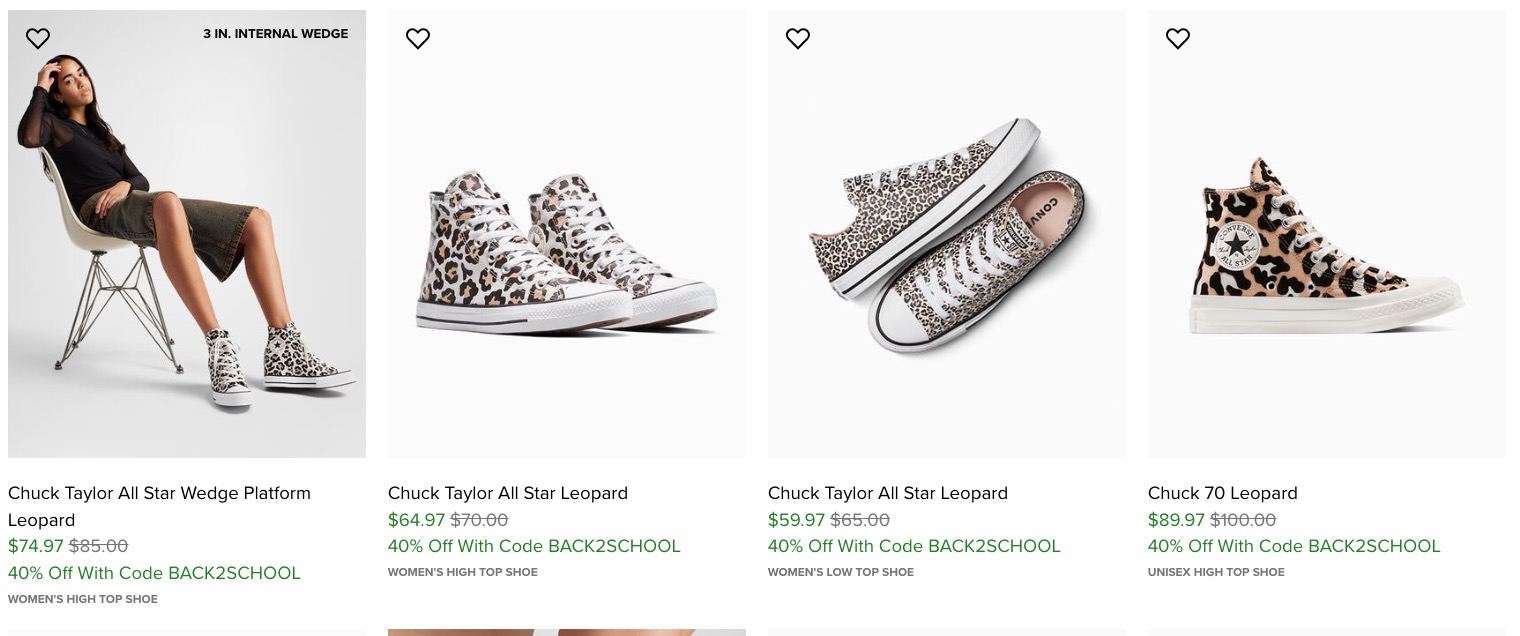This screenshot has width=1520, height=636.
Task: Open the Chuck 70 Leopard title link
Action: (1222, 493)
